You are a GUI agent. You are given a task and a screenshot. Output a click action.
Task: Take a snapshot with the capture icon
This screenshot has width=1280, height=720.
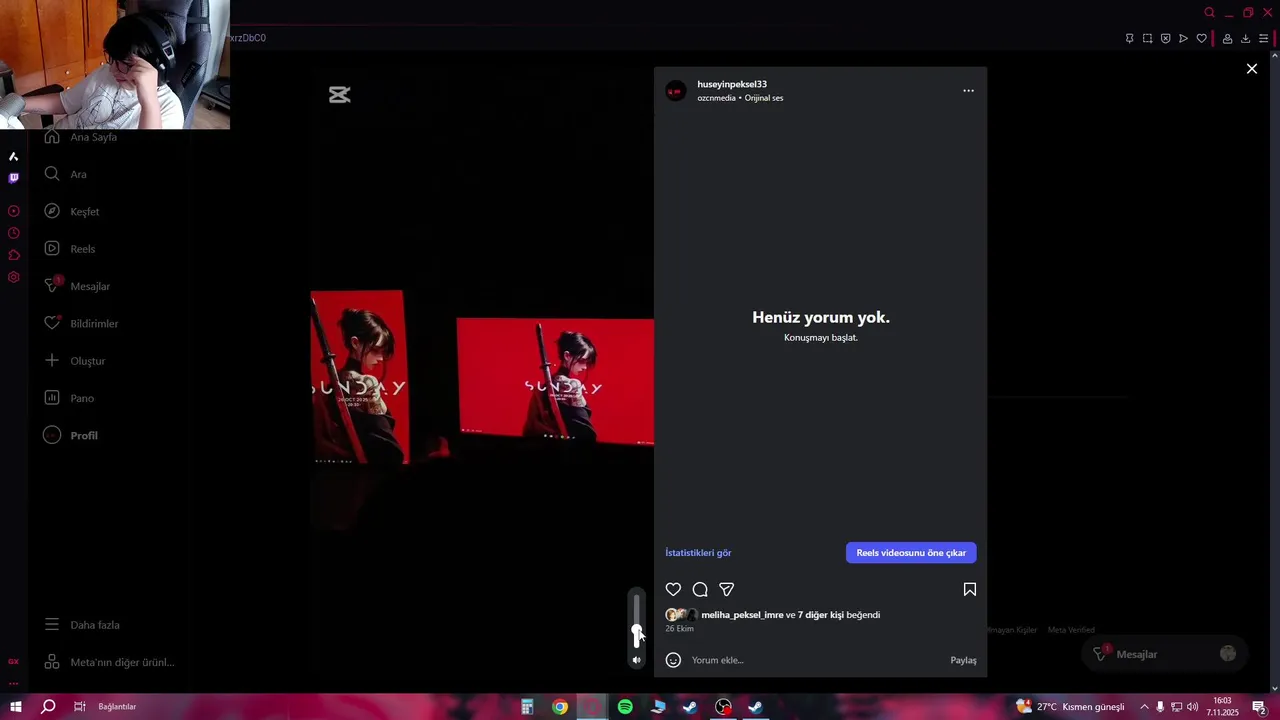pyautogui.click(x=1147, y=39)
